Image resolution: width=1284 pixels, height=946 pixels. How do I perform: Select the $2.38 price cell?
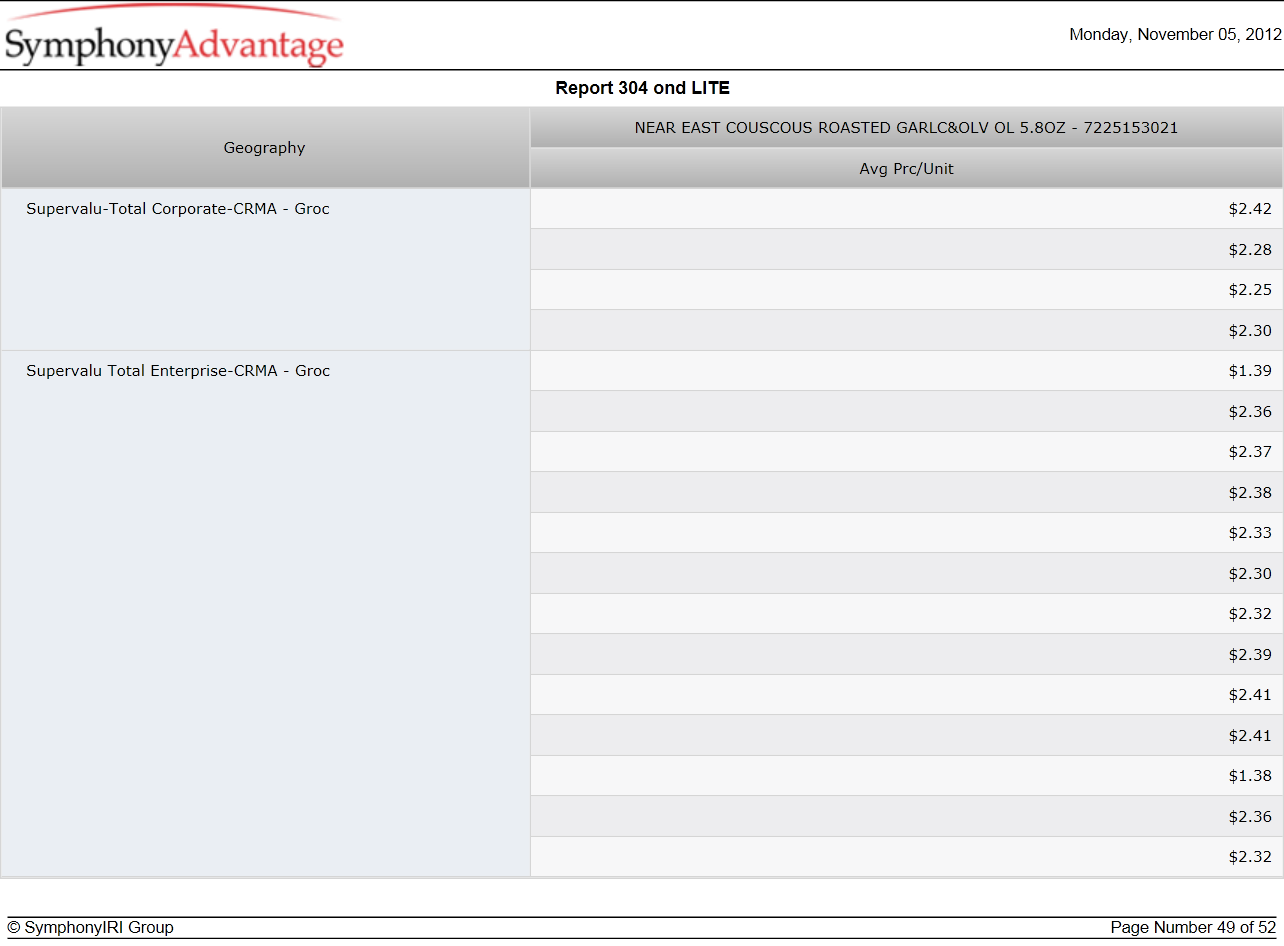coord(906,492)
